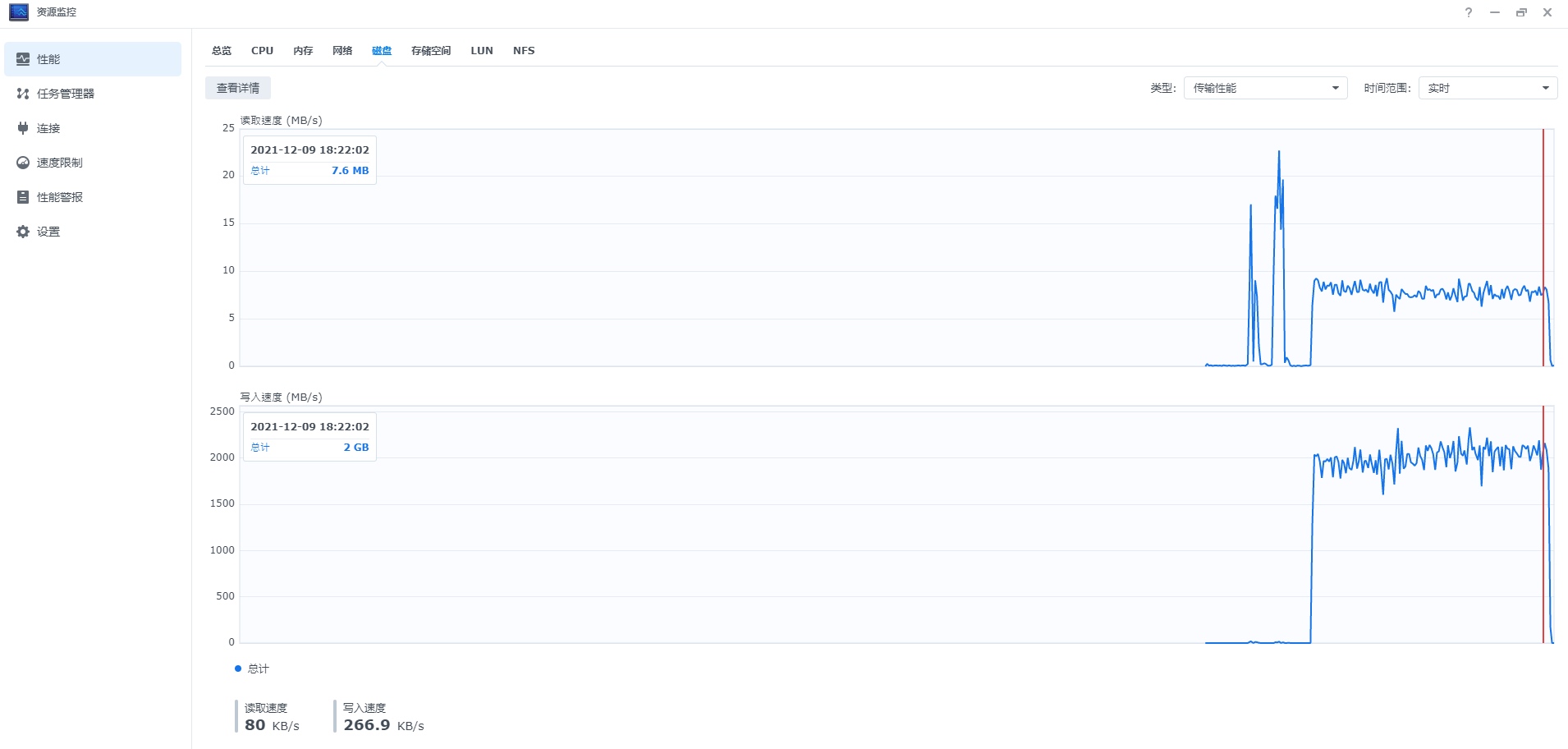Switch to the CPU tab
The height and width of the screenshot is (749, 1568).
point(263,51)
